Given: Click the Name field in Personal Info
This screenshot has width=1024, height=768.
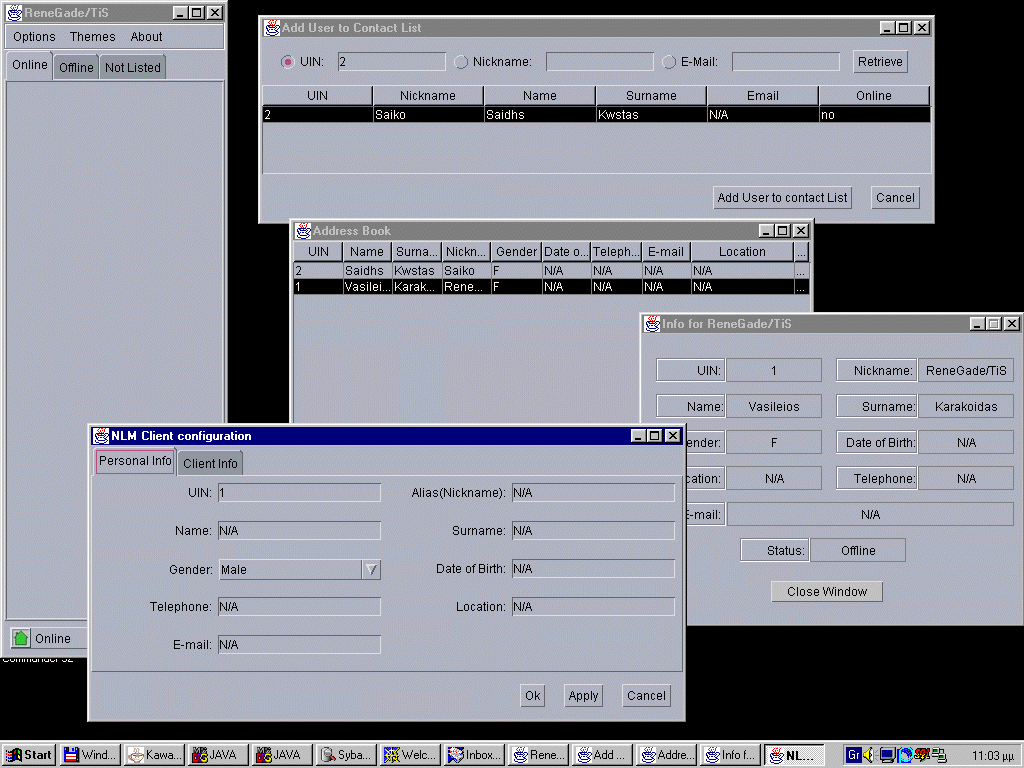Looking at the screenshot, I should coord(299,531).
